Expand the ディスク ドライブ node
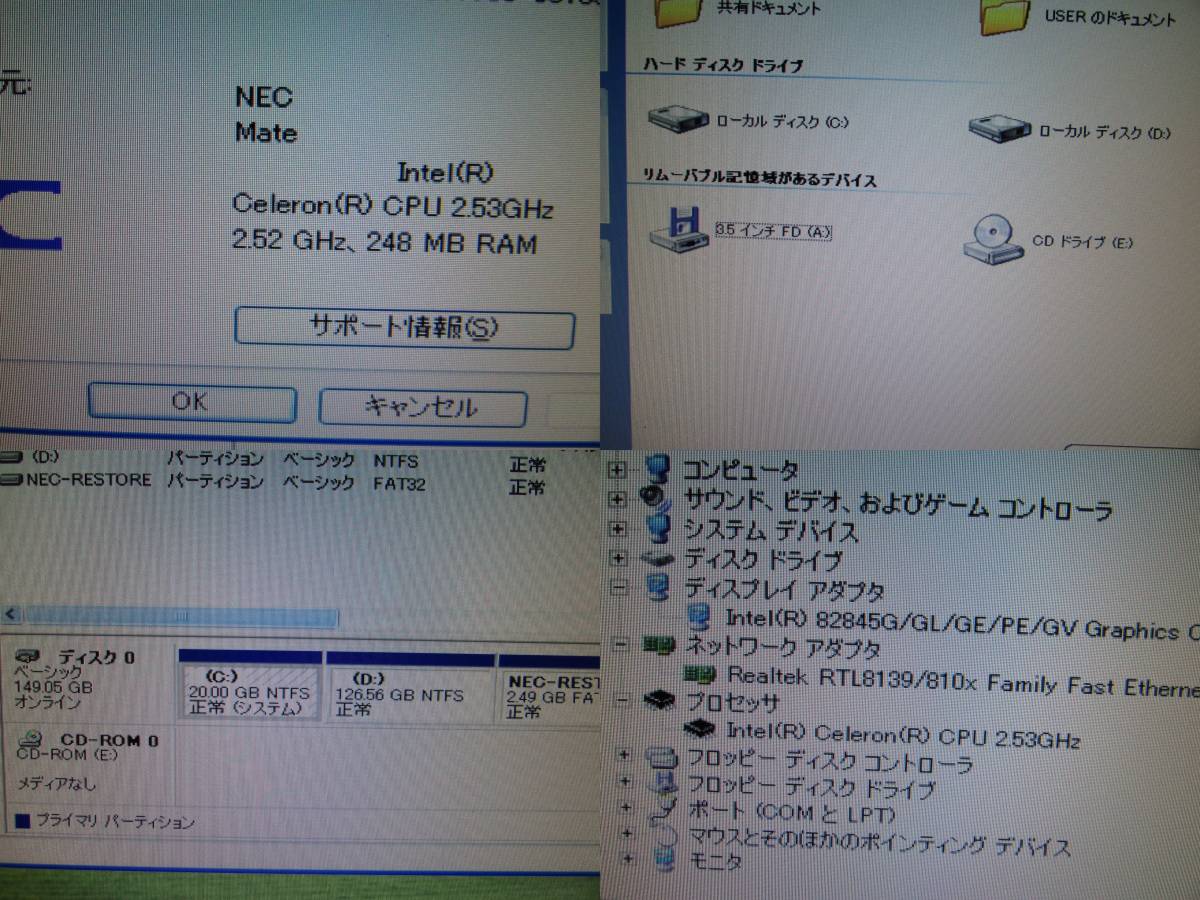 pyautogui.click(x=619, y=558)
